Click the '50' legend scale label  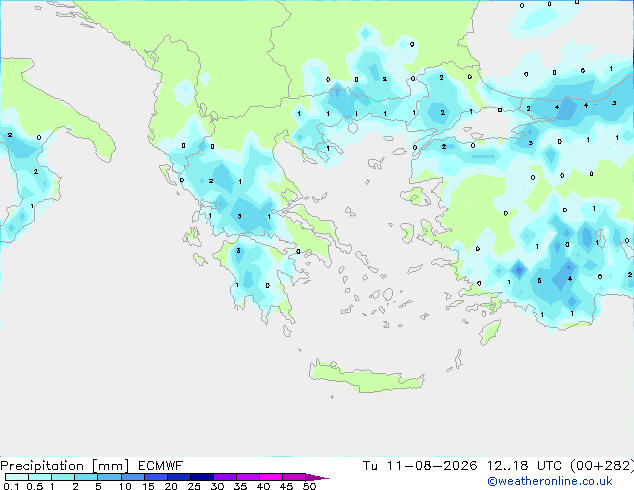coord(310,486)
